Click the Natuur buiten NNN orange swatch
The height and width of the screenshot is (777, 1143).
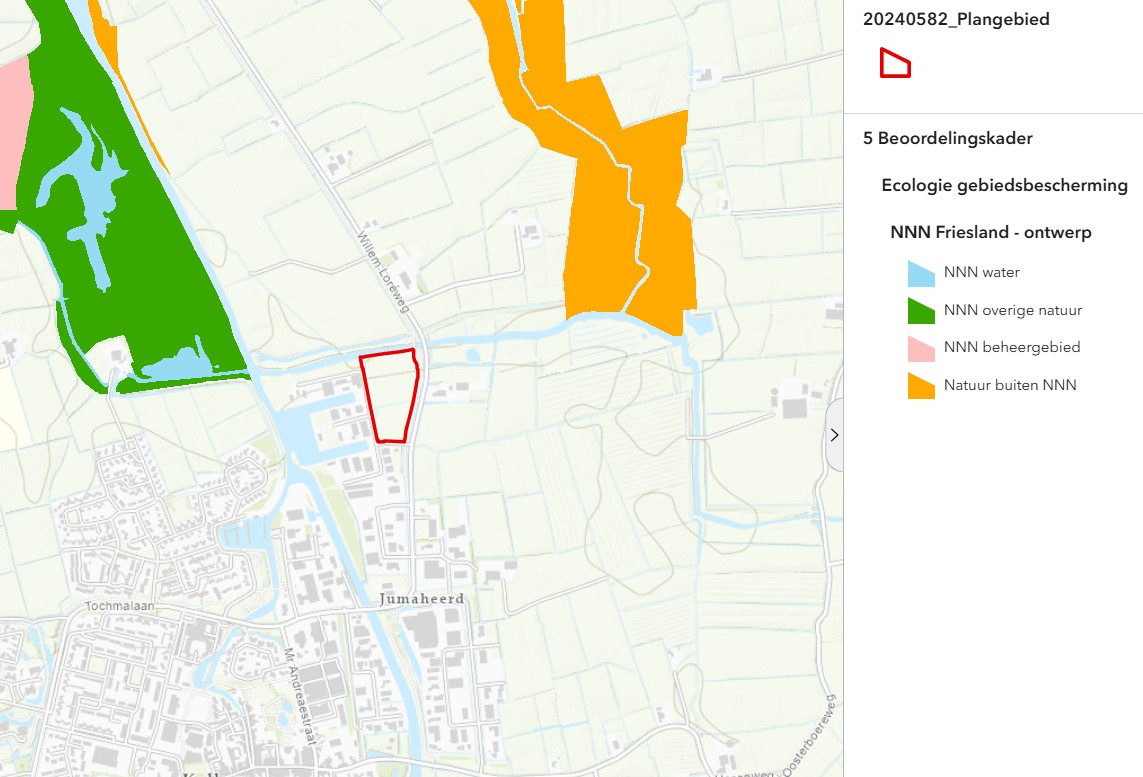coord(921,386)
